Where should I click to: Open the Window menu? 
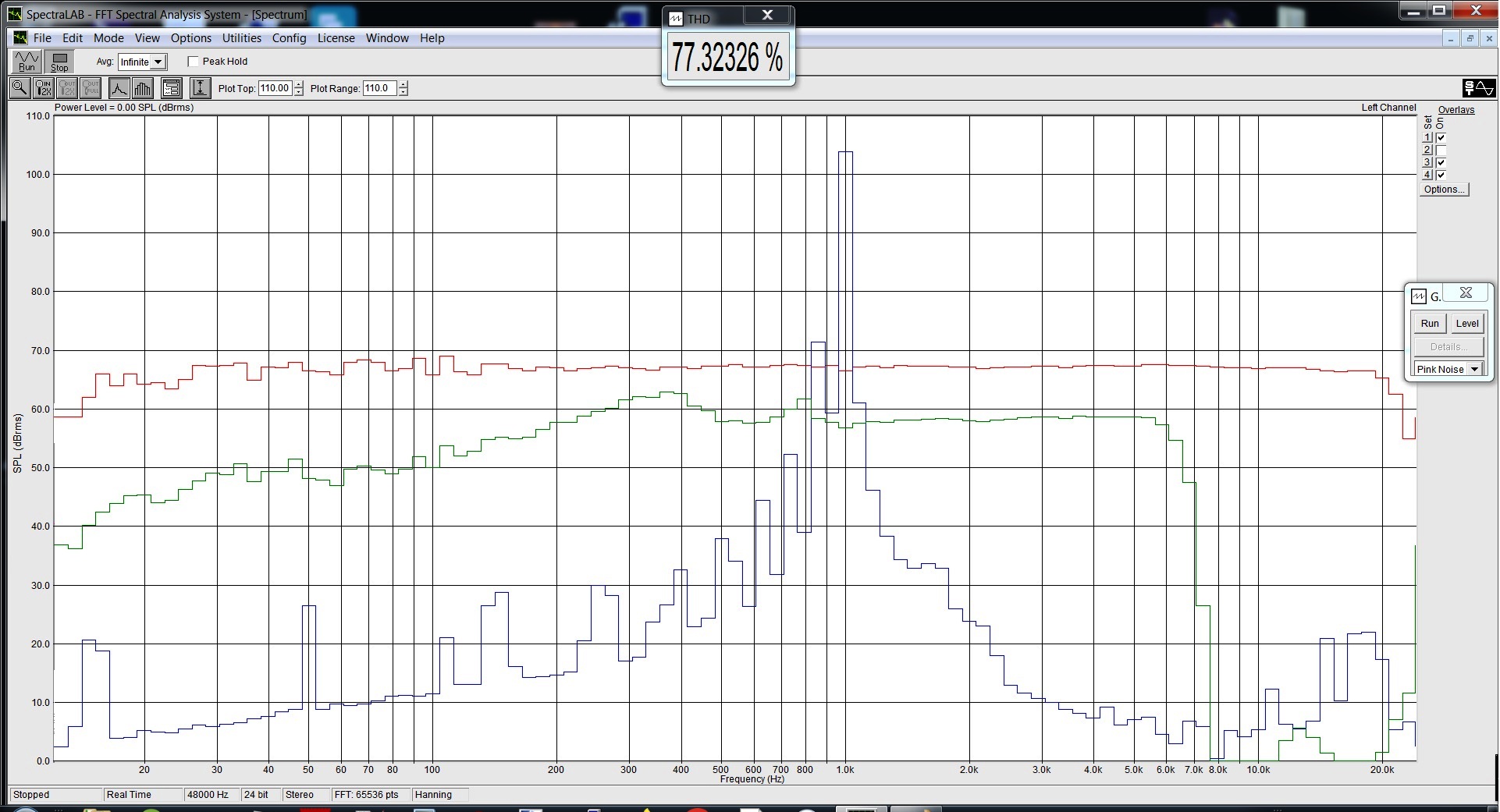pos(387,38)
